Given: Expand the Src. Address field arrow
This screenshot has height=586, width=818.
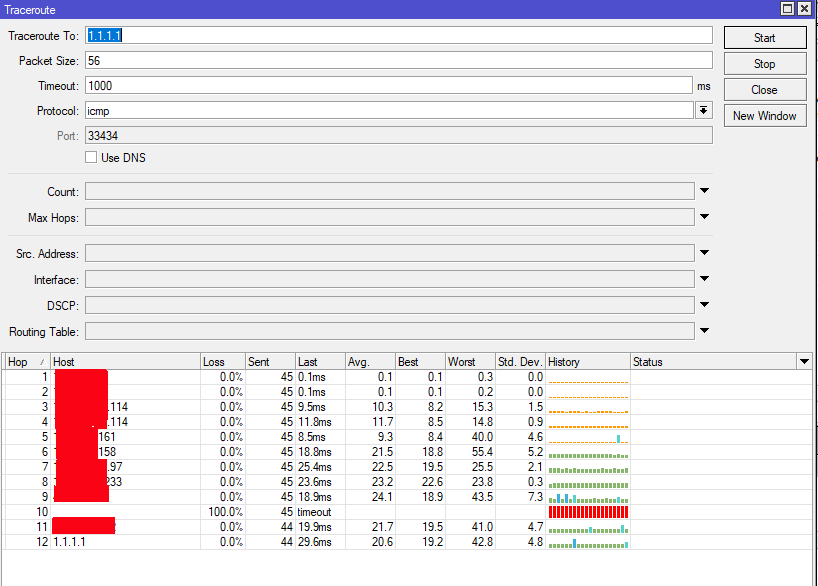Looking at the screenshot, I should click(x=704, y=253).
